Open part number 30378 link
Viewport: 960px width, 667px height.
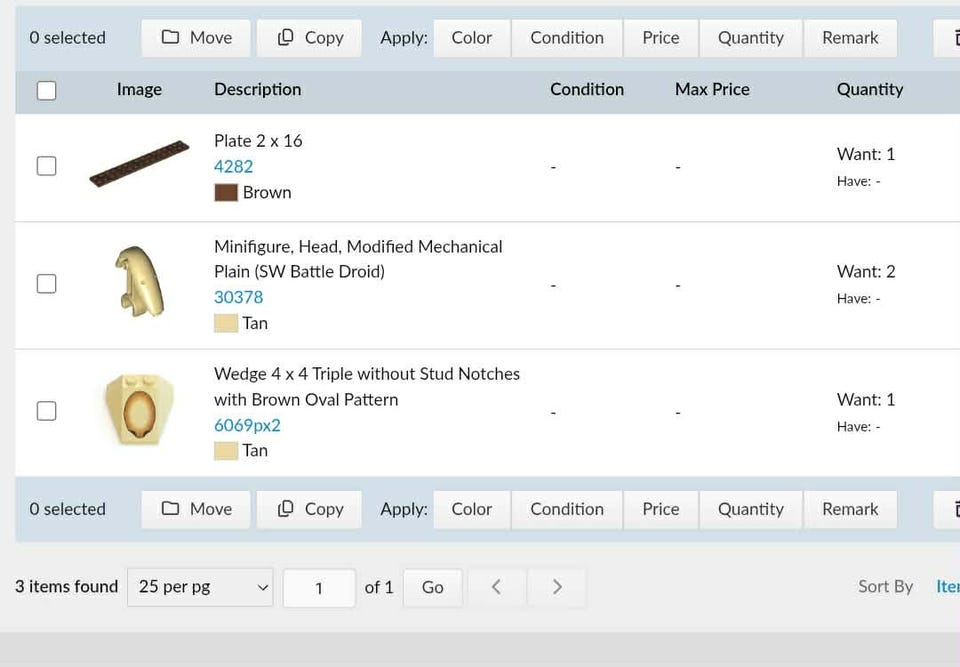tap(238, 297)
